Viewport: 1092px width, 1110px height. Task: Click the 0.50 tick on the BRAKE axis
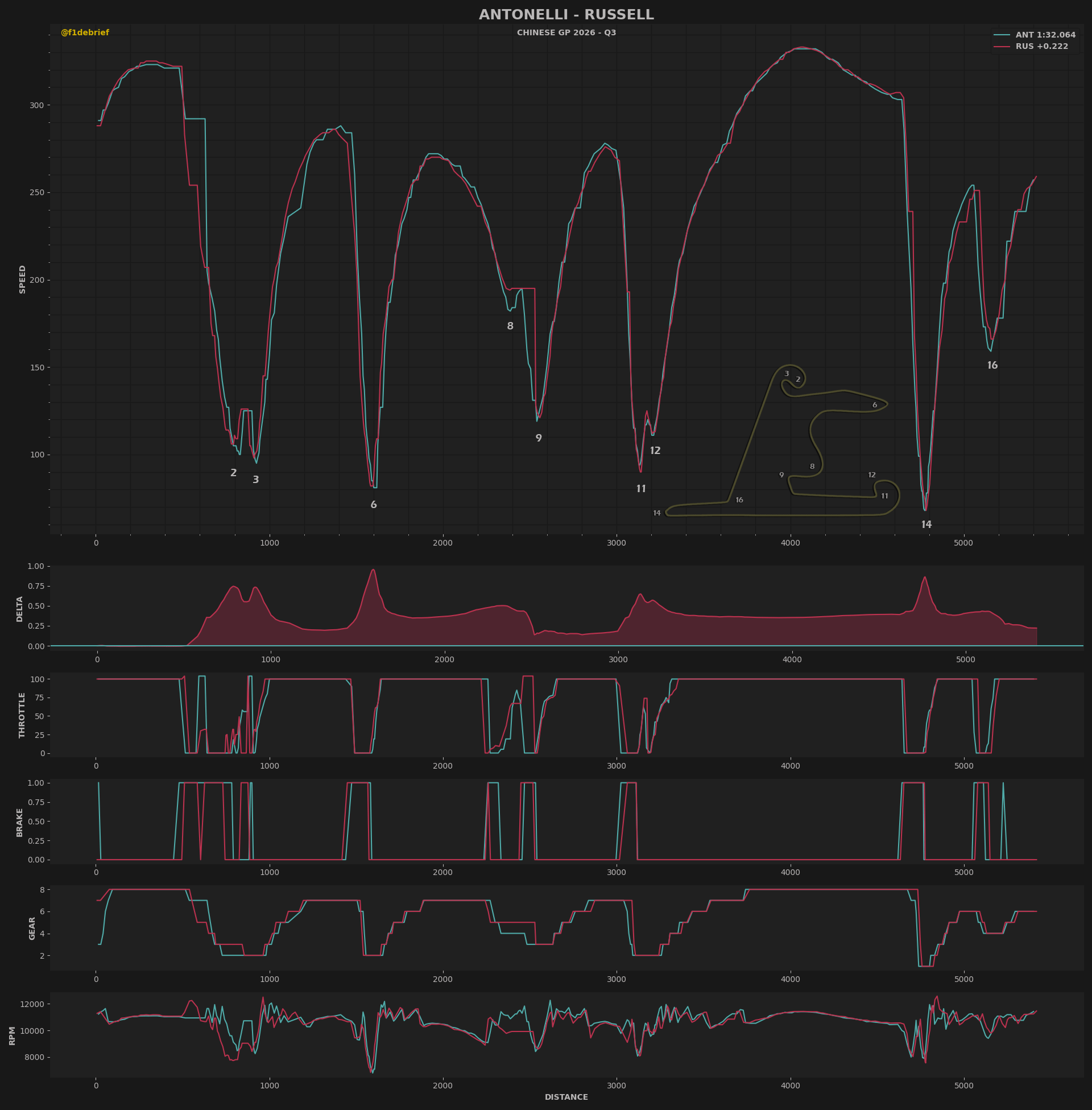[x=36, y=822]
